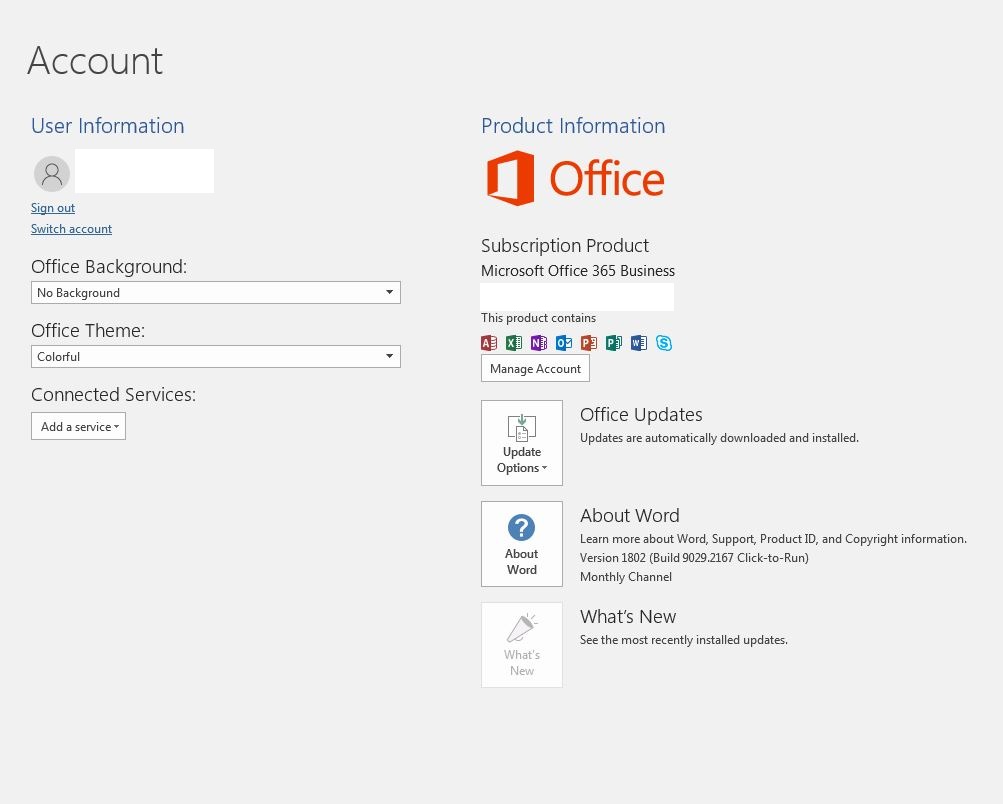Click the Connected Services label
Screen dimensions: 1003x804
pos(113,395)
